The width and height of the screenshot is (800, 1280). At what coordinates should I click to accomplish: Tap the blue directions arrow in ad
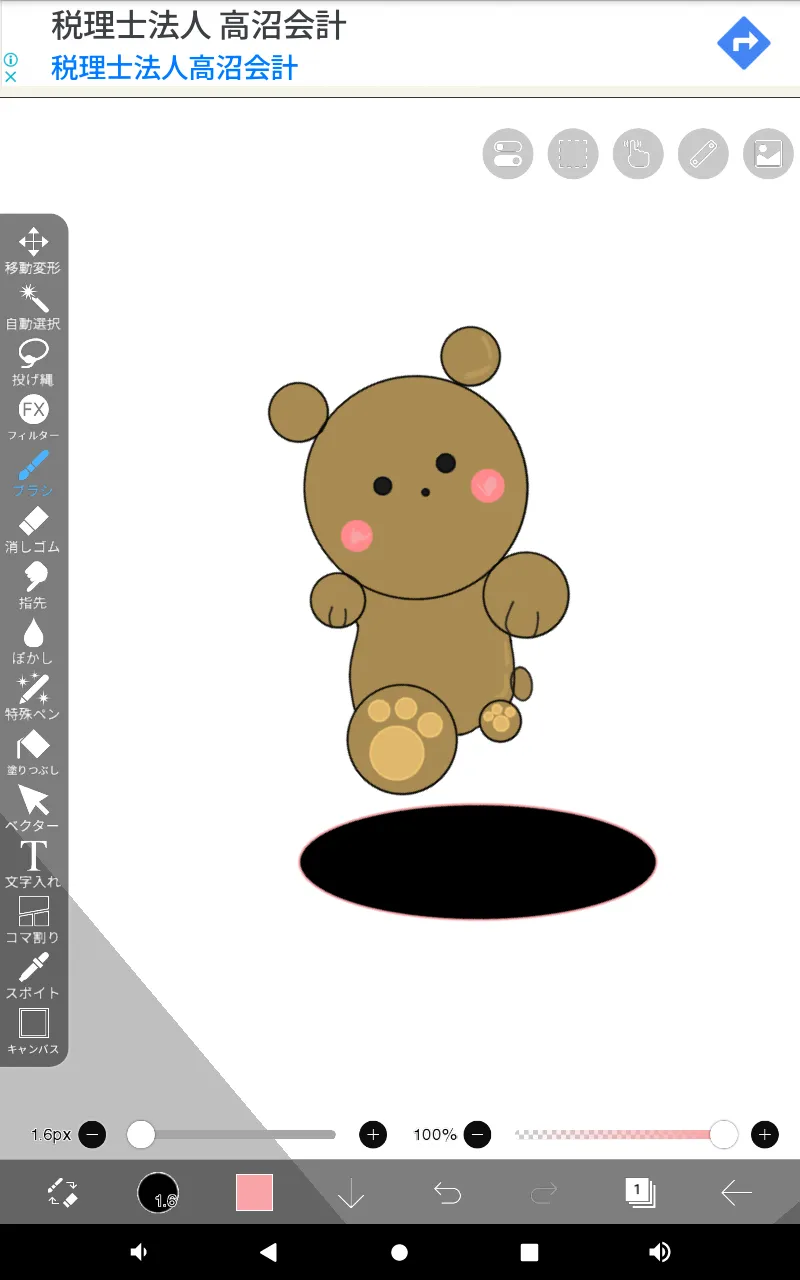[x=744, y=43]
